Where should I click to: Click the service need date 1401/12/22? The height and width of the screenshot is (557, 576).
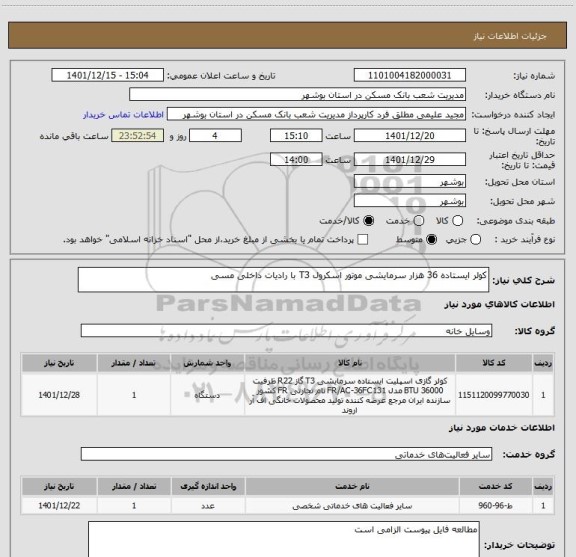click(59, 506)
